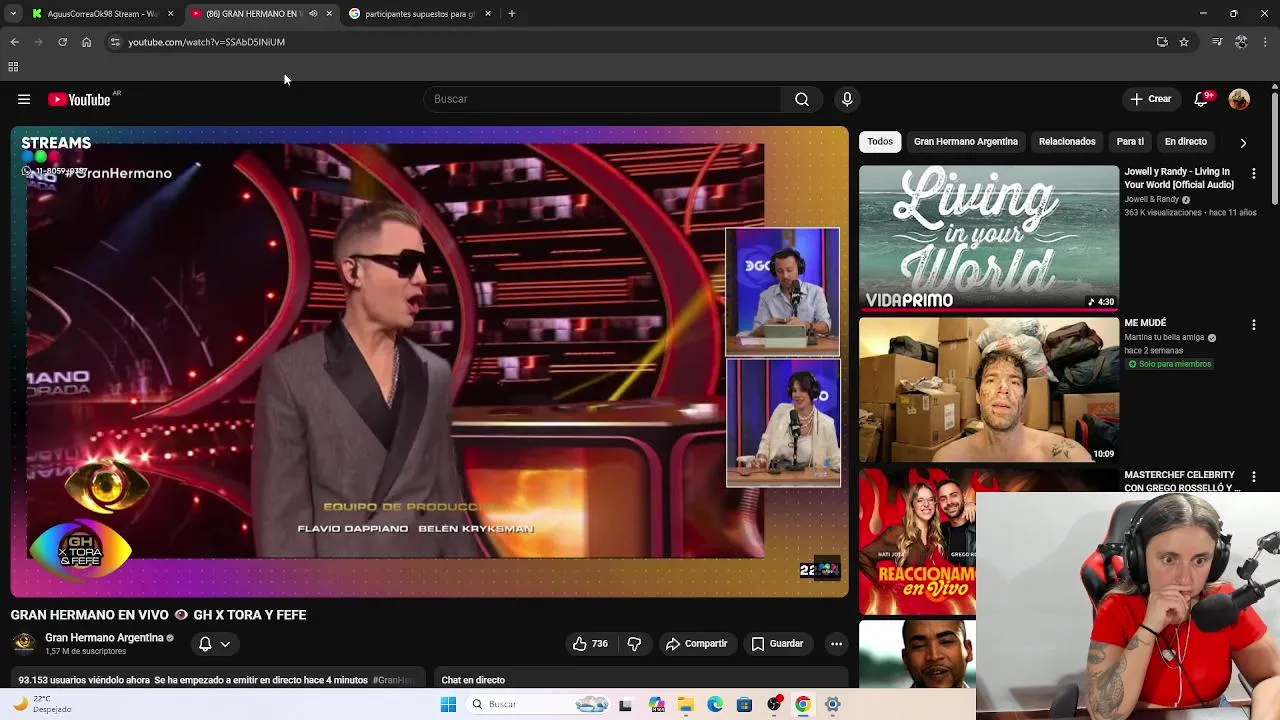1280x720 pixels.
Task: Click the Compartir button
Action: [697, 644]
